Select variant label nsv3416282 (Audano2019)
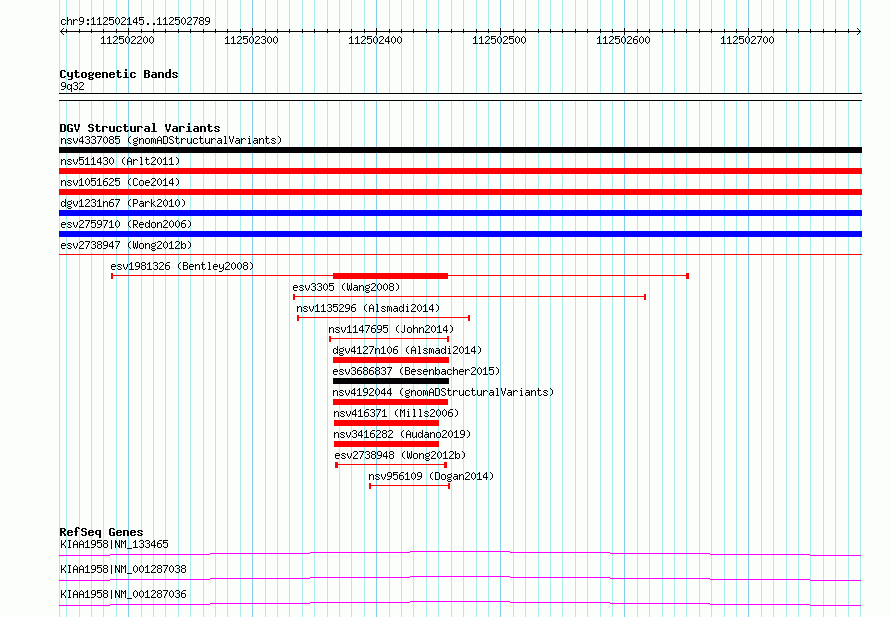 pyautogui.click(x=402, y=434)
